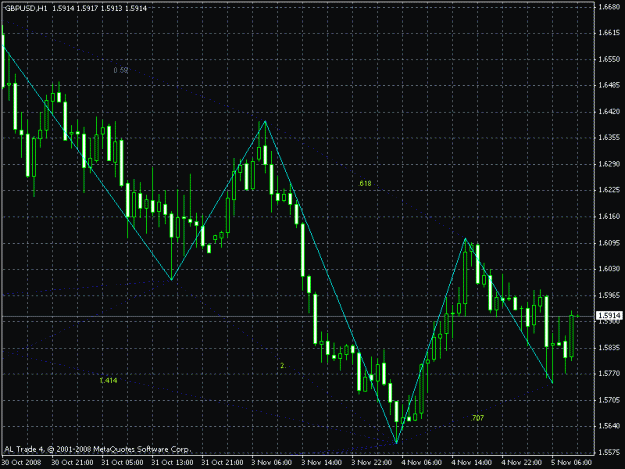Pick the 1.6355 label on price axis

(x=610, y=137)
